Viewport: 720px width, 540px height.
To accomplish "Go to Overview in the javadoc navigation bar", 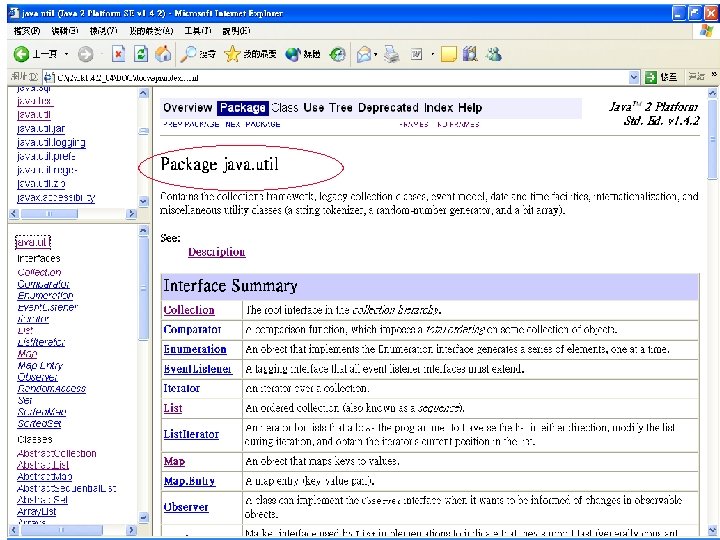I will (x=187, y=107).
